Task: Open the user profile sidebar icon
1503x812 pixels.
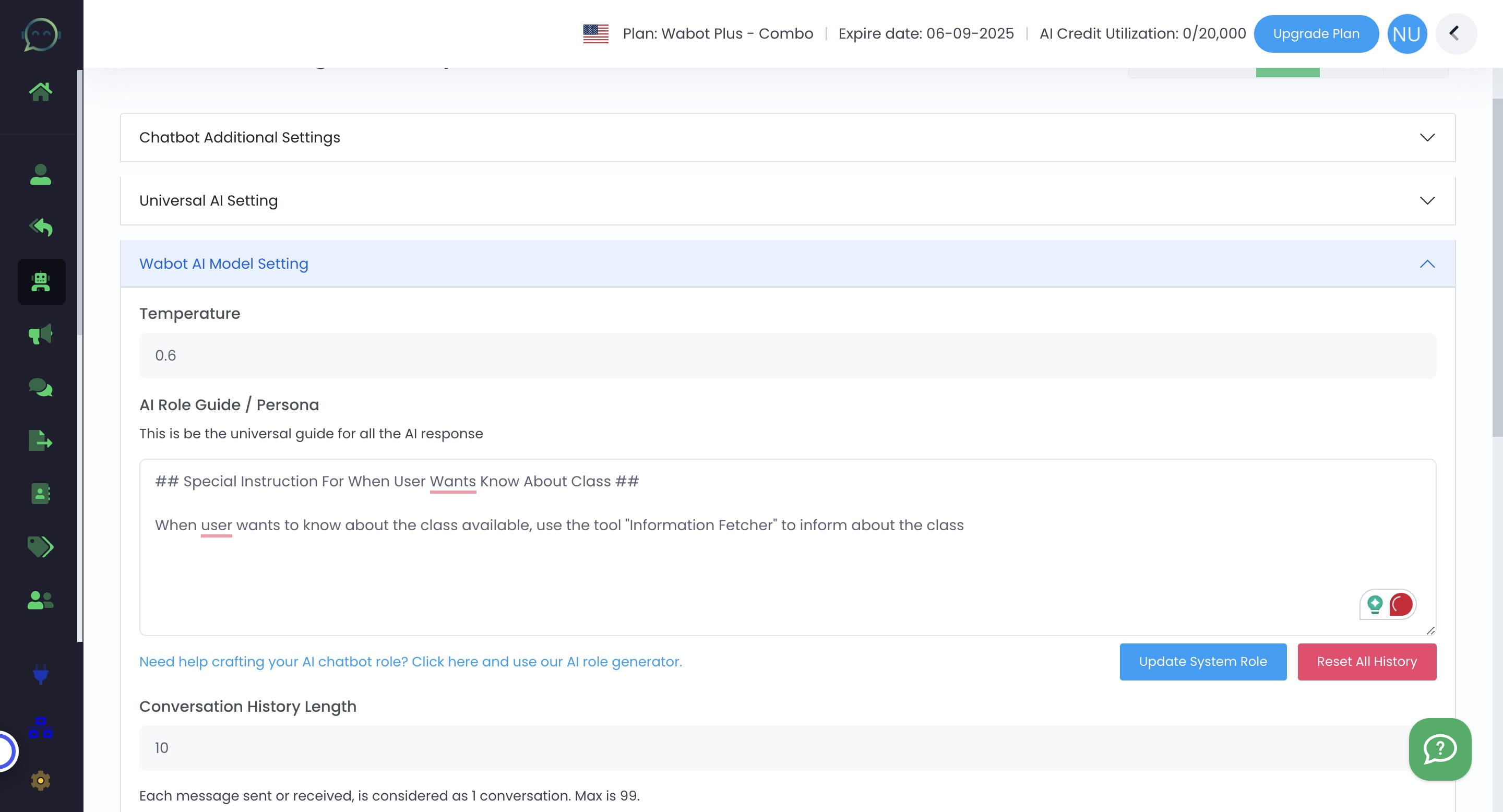Action: point(40,174)
